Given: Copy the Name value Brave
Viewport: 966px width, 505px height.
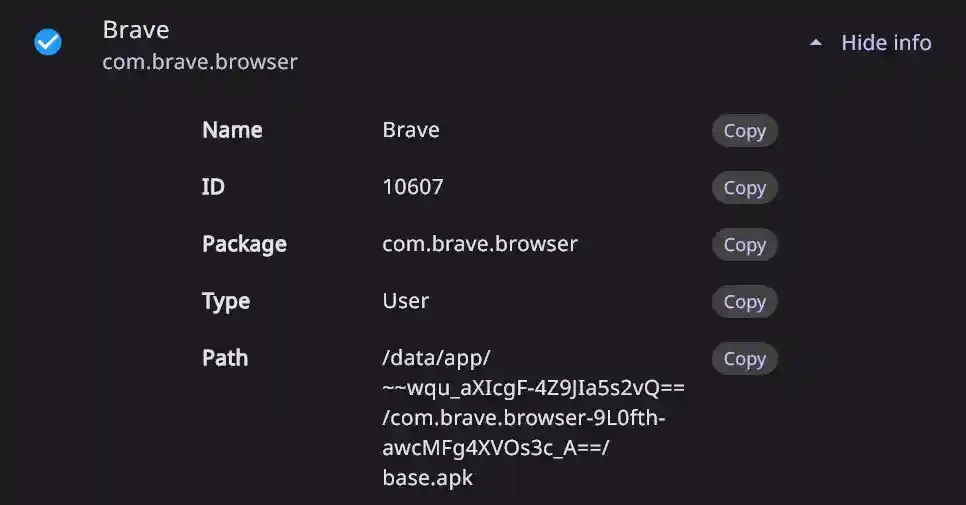Looking at the screenshot, I should click(744, 131).
